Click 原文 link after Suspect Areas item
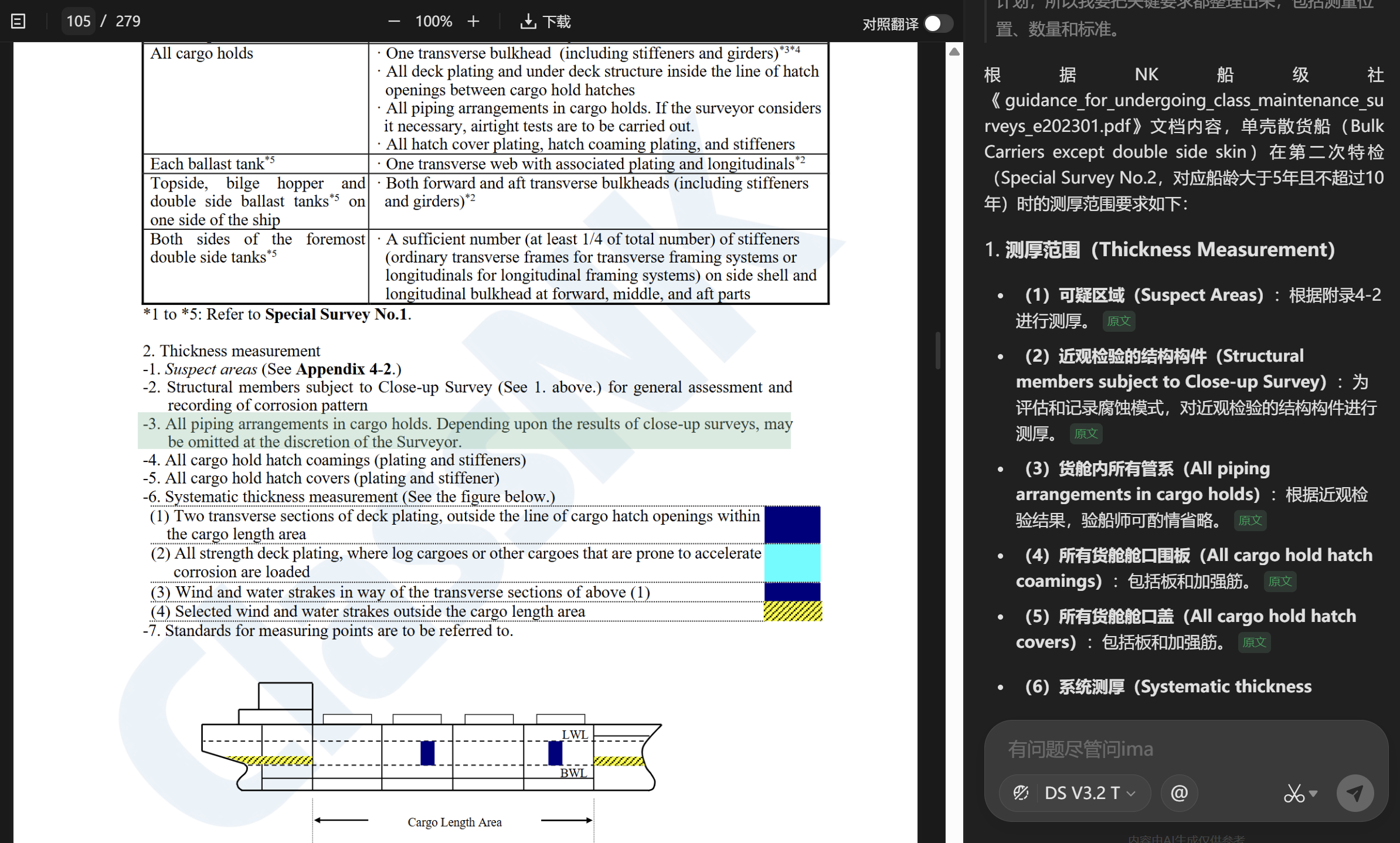Viewport: 1400px width, 843px height. (x=1119, y=321)
